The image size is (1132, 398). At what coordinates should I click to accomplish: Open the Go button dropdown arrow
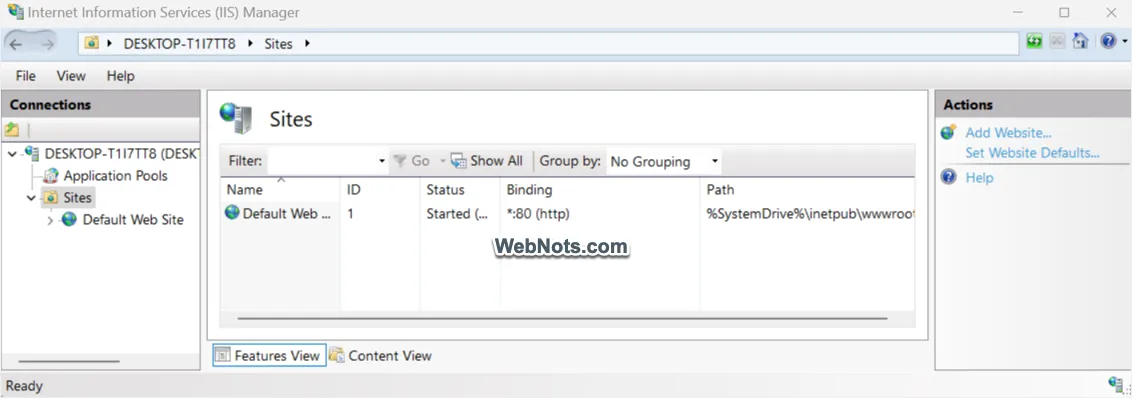442,161
